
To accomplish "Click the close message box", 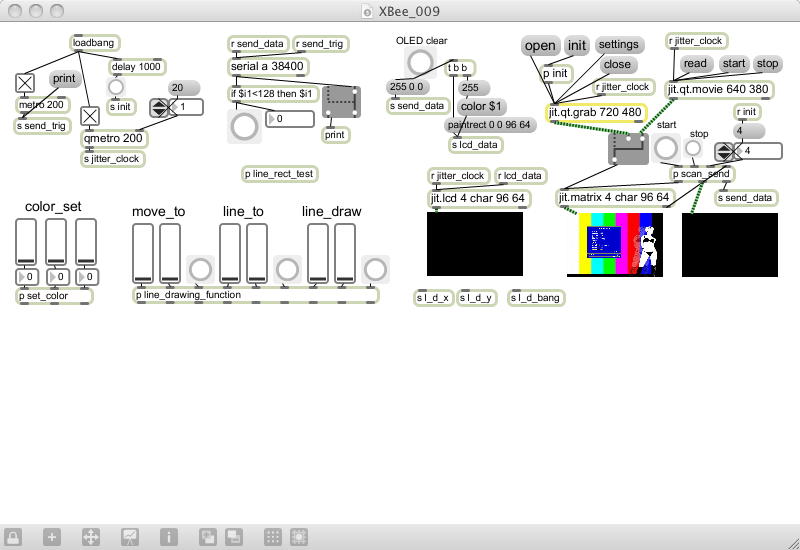I will pos(617,64).
